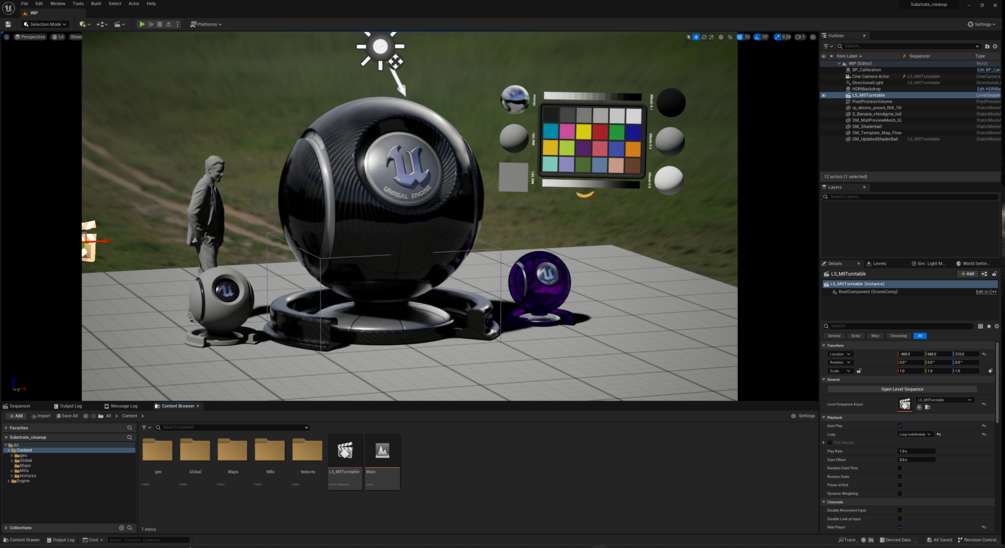This screenshot has height=548, width=1005.
Task: Click the Outliner filter funnel icon
Action: pyautogui.click(x=826, y=46)
